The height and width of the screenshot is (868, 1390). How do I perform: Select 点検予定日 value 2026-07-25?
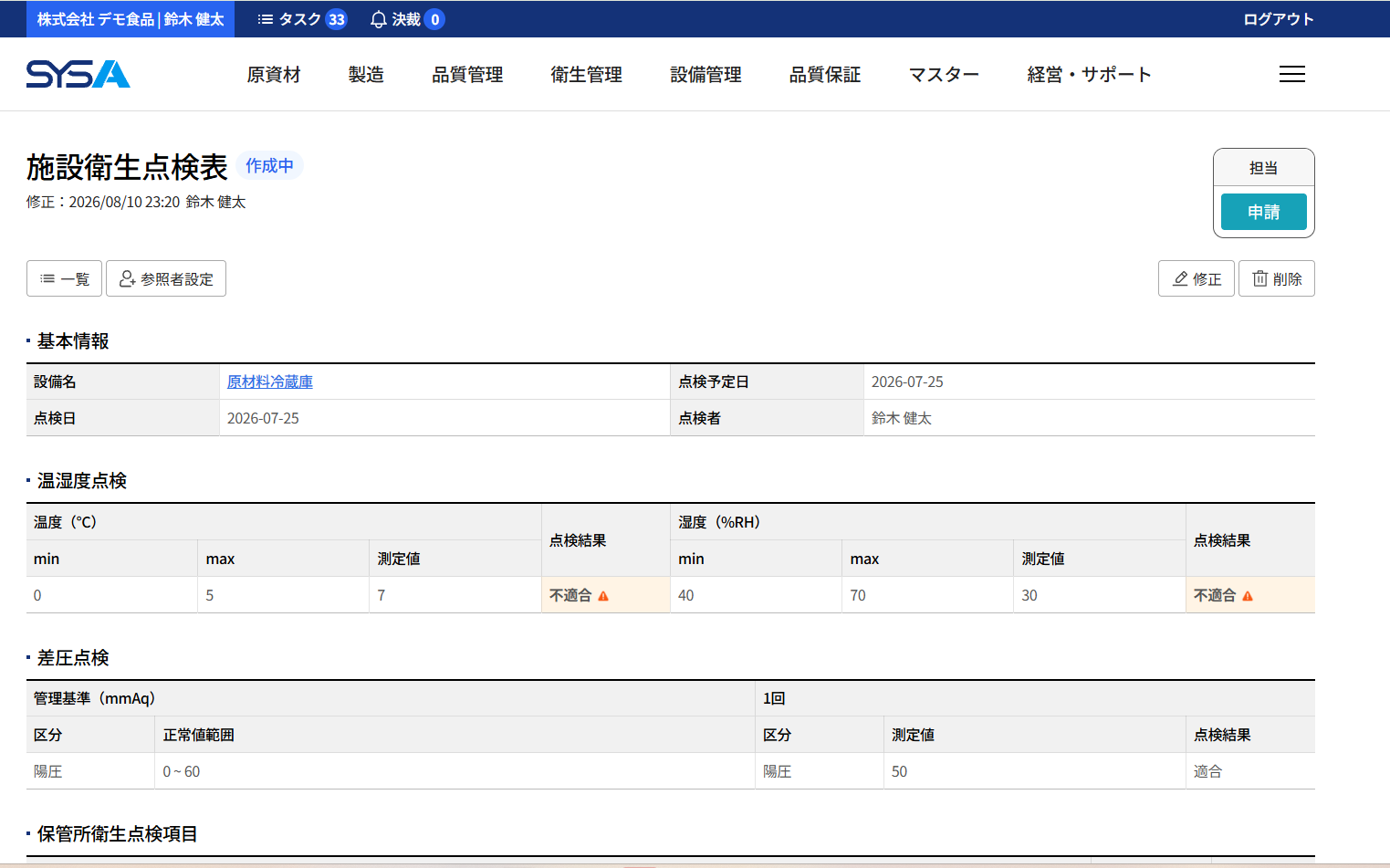pyautogui.click(x=907, y=382)
